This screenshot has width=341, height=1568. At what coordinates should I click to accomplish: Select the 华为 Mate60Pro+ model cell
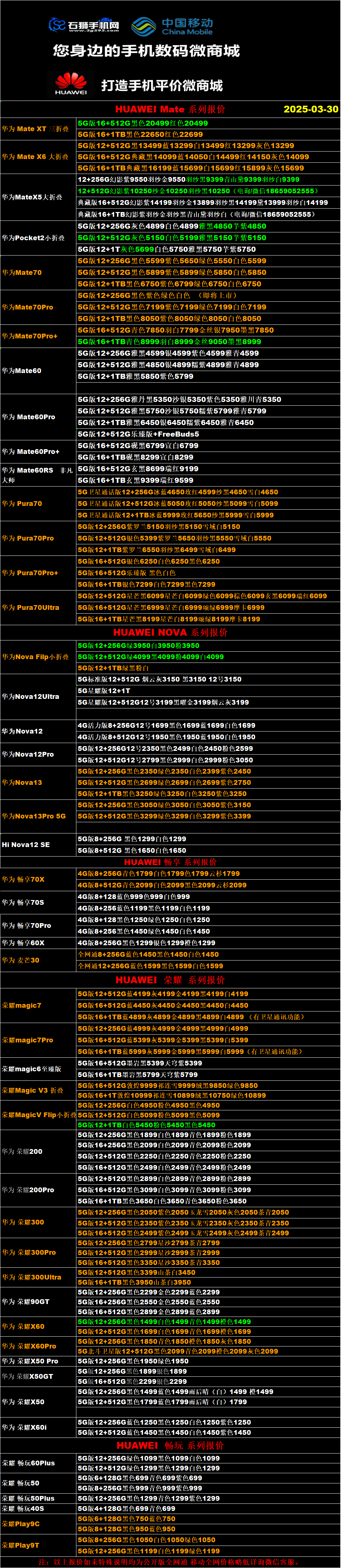pos(38,452)
